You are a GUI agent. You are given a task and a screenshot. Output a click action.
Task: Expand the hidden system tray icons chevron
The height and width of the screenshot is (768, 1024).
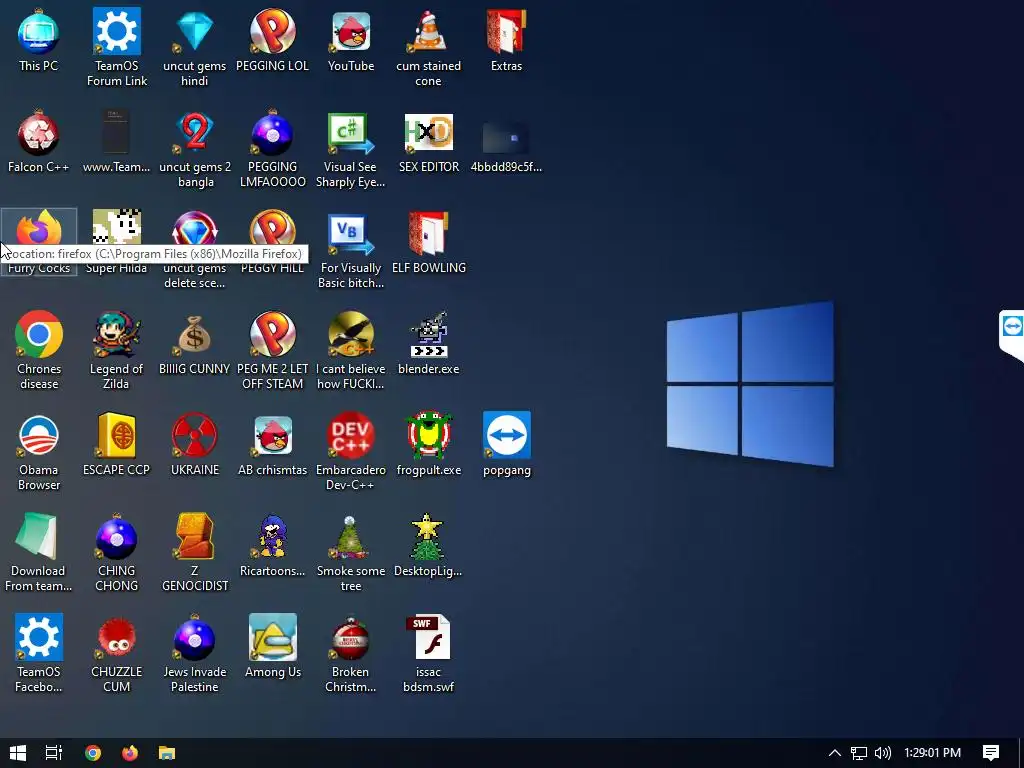click(835, 753)
